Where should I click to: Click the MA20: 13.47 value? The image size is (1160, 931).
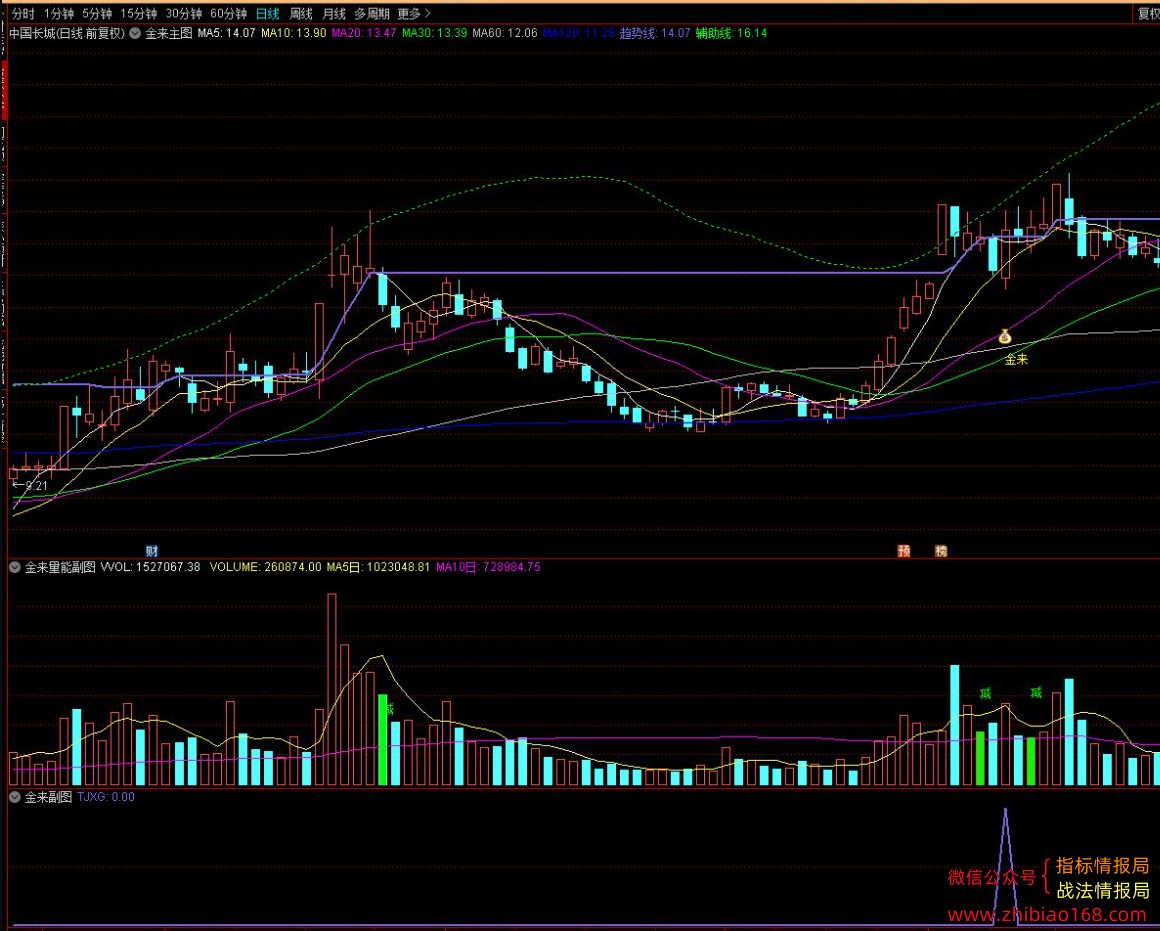[364, 33]
